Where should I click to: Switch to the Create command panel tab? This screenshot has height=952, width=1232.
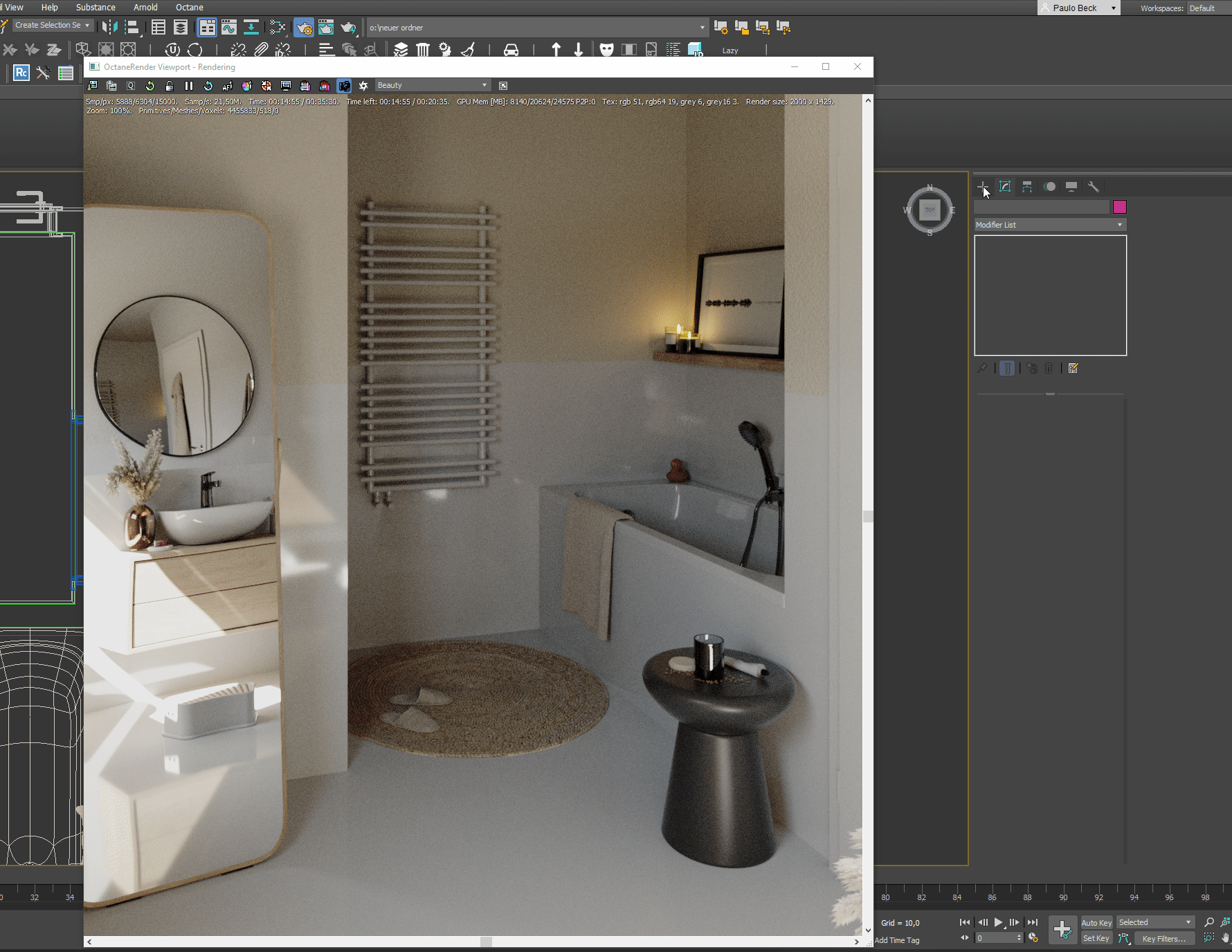(983, 187)
